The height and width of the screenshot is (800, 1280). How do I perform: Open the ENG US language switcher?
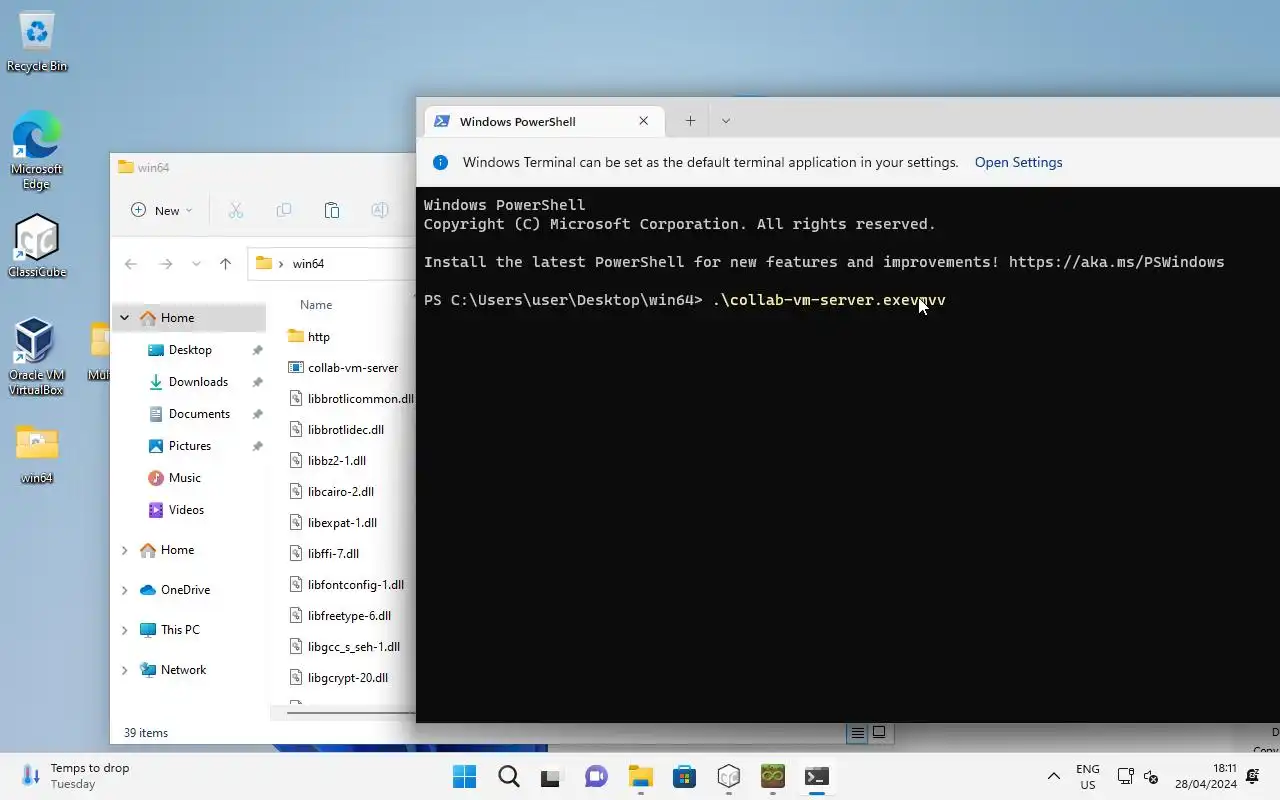[1087, 777]
